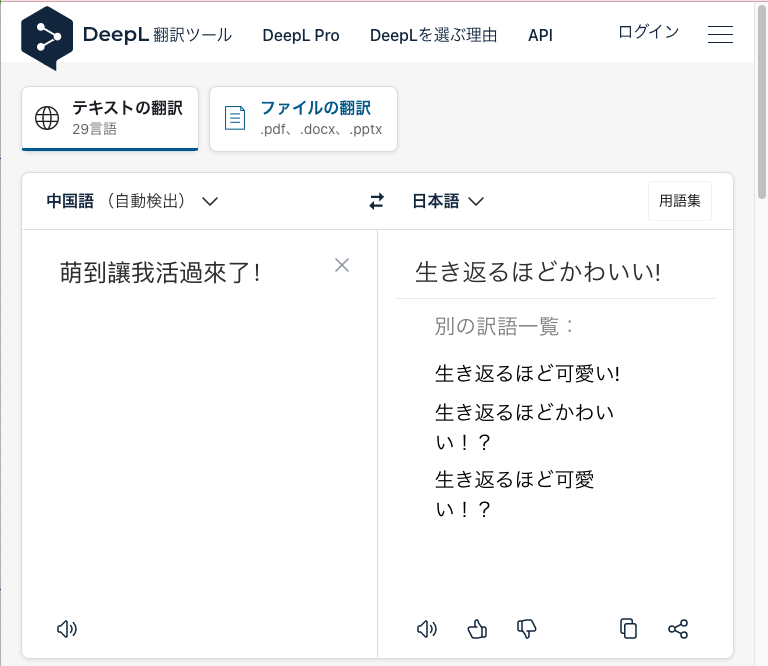The image size is (768, 666).
Task: Play audio of the source text
Action: pos(67,629)
